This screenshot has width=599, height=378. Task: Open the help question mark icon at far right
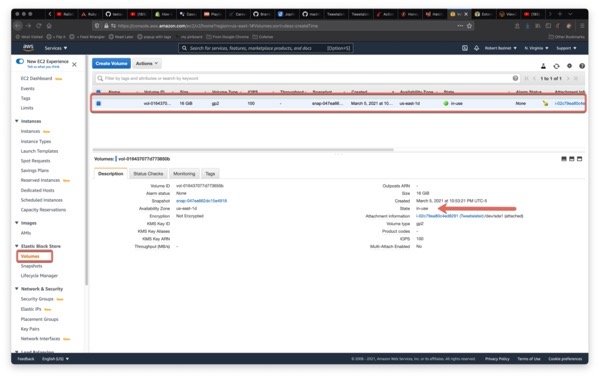[x=582, y=66]
